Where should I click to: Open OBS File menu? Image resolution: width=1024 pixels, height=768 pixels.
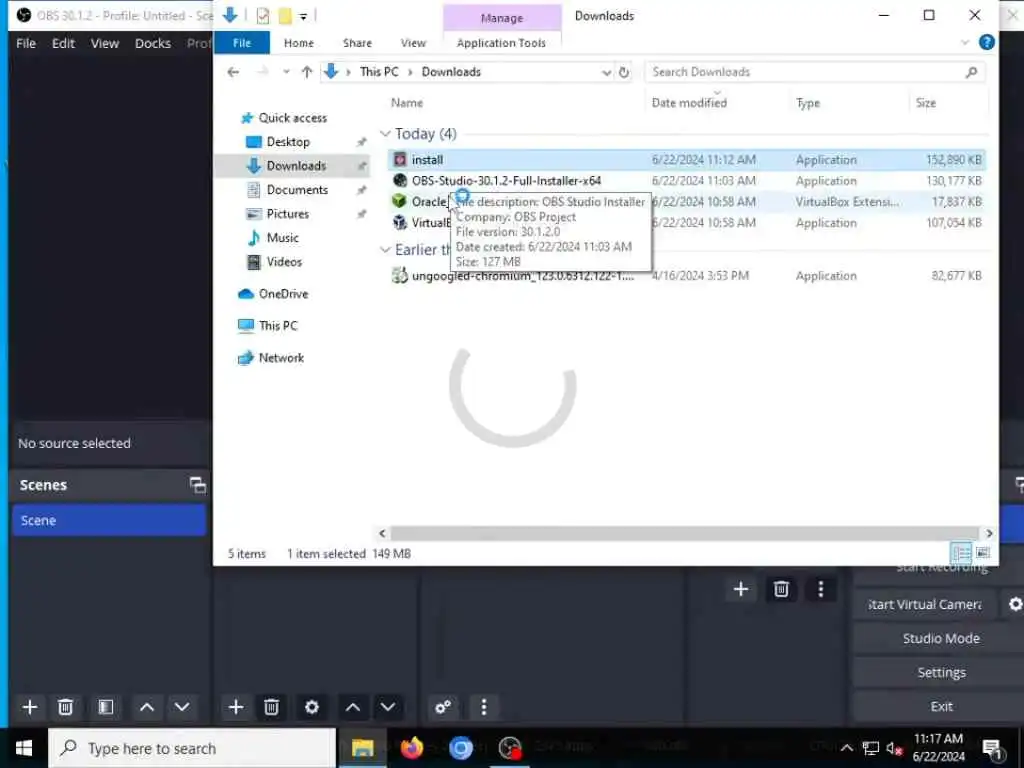tap(26, 43)
